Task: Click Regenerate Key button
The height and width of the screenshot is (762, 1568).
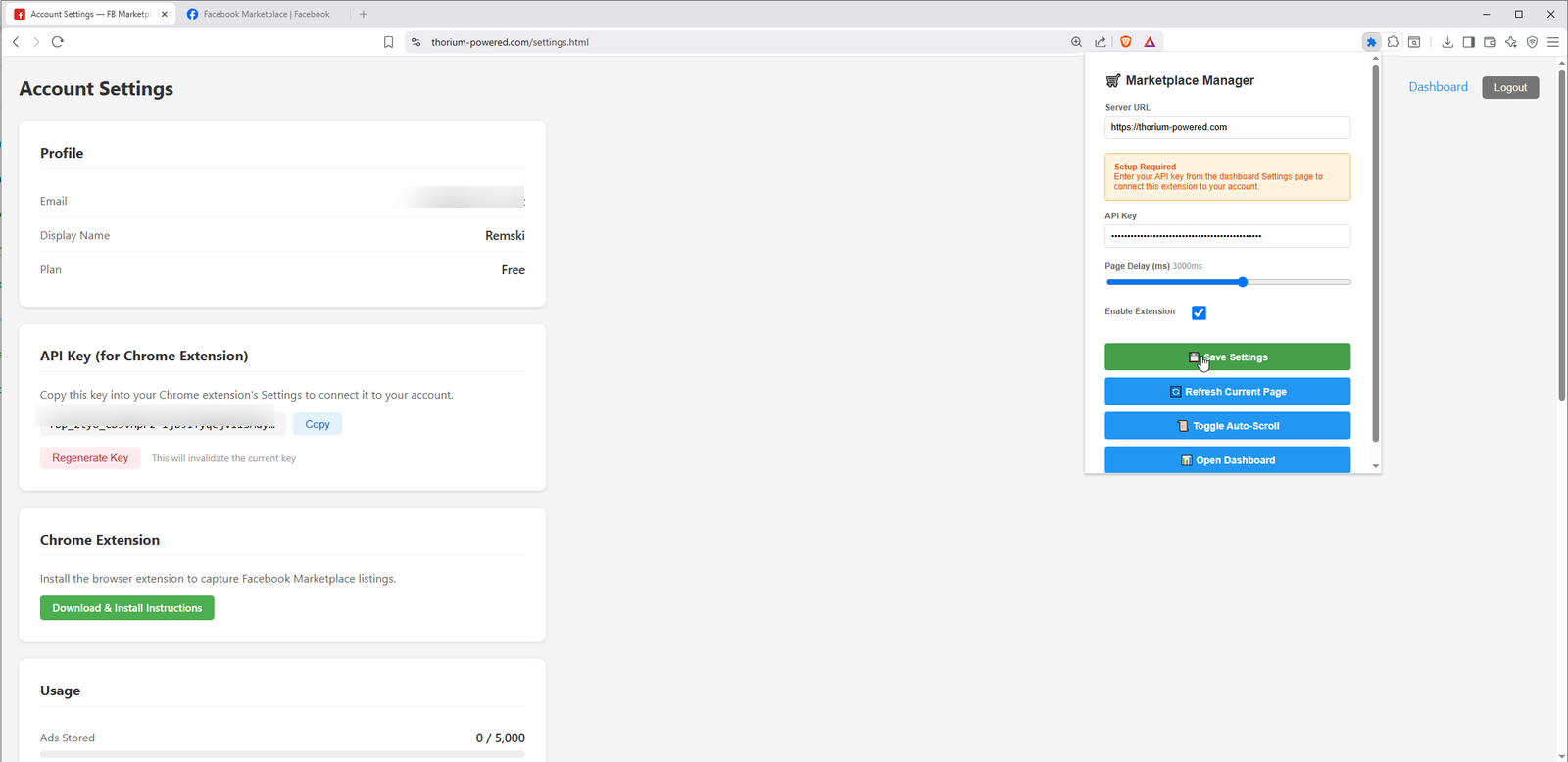Action: (90, 458)
